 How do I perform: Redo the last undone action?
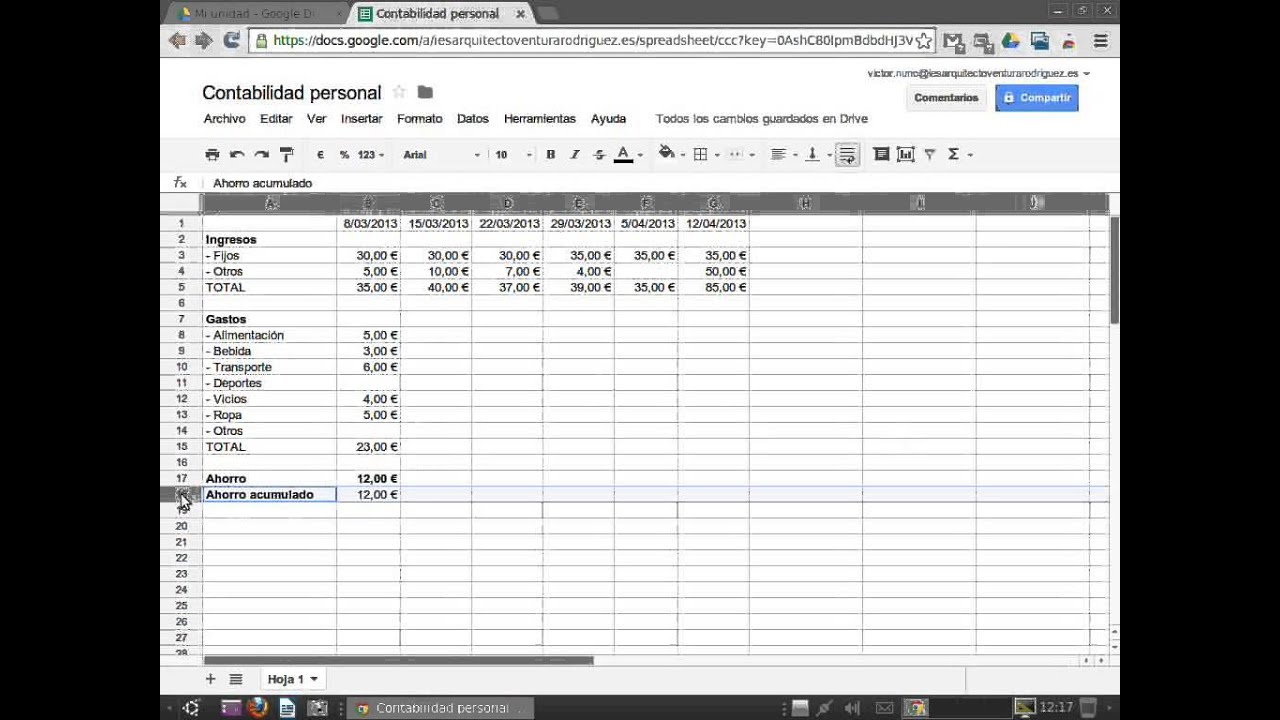coord(261,154)
